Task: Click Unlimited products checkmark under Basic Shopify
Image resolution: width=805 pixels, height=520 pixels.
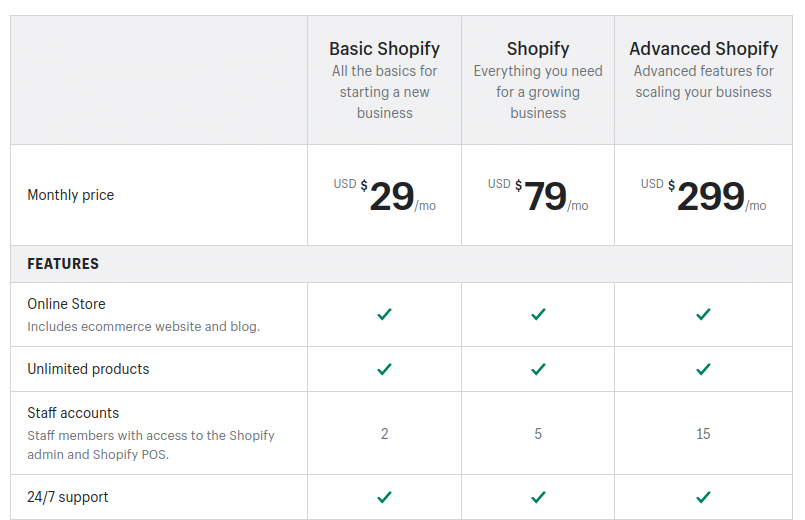Action: click(384, 369)
